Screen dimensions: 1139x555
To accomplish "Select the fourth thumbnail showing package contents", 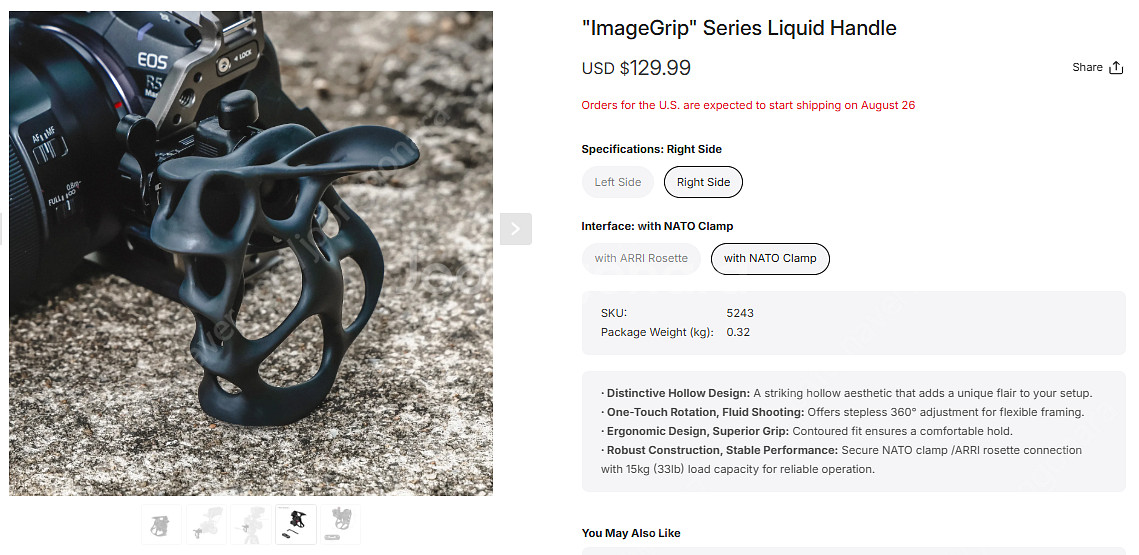I will (x=296, y=524).
